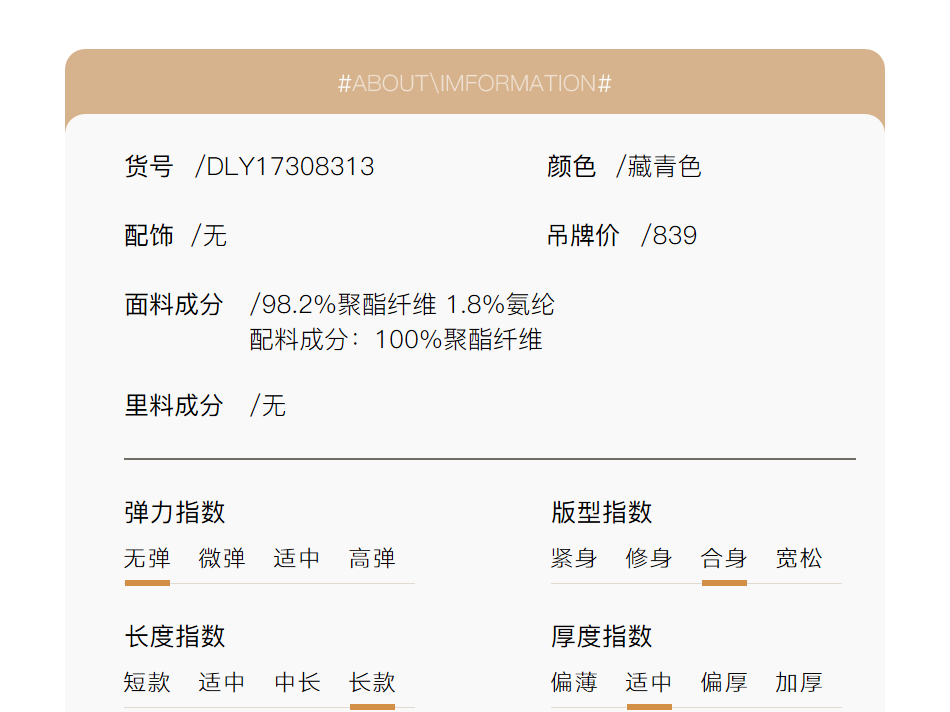Click the 颜色 label
This screenshot has width=950, height=712.
[x=571, y=167]
